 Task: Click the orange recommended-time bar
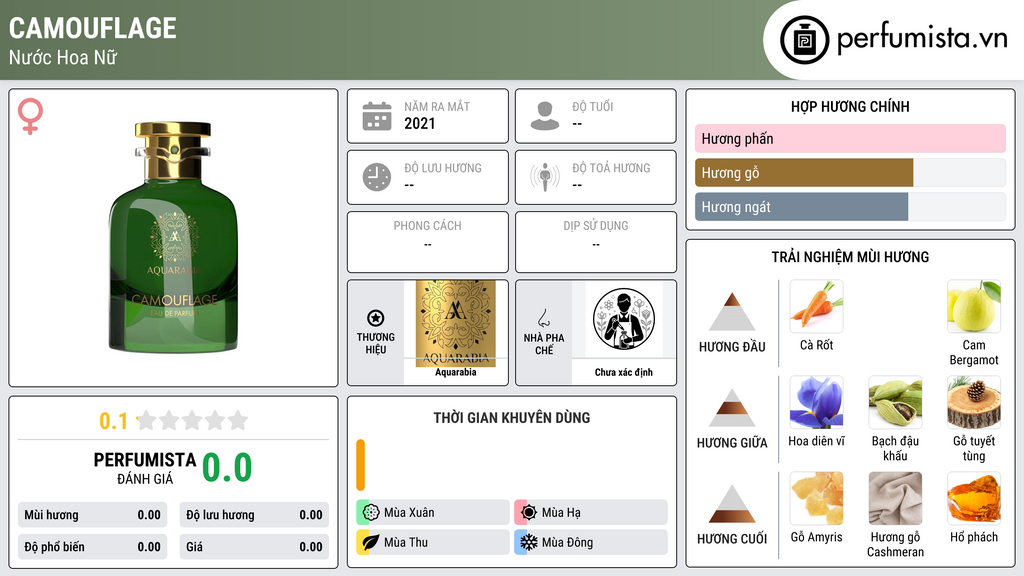(360, 465)
